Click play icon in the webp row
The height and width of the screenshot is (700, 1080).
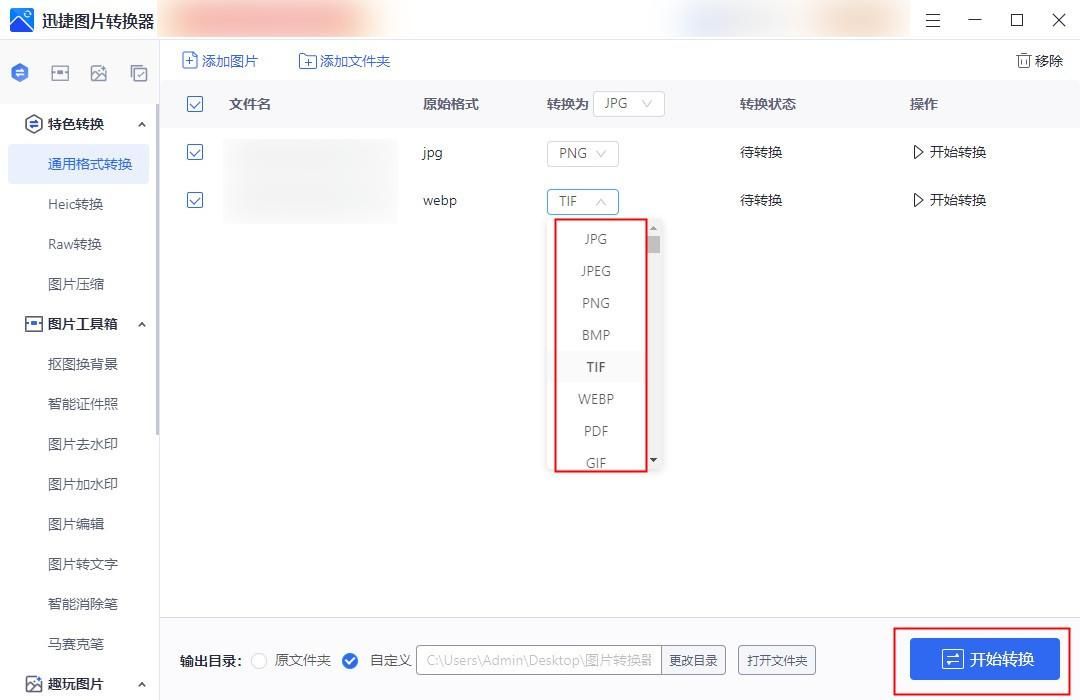point(917,200)
